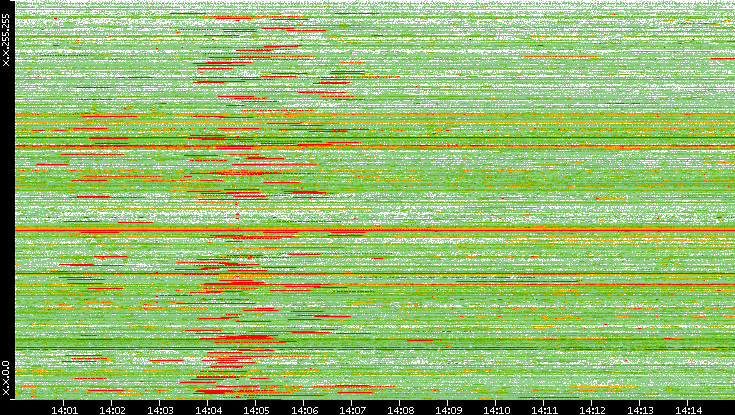Image resolution: width=735 pixels, height=415 pixels.
Task: Click the 14:03 time axis label
Action: click(160, 410)
